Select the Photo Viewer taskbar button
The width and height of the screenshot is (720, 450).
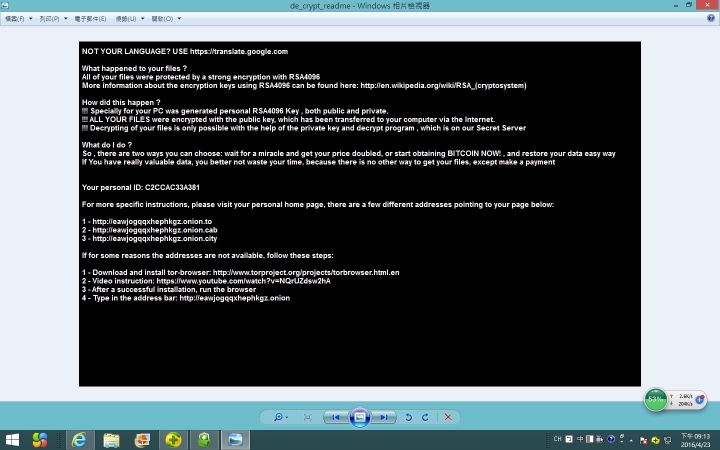click(x=236, y=440)
